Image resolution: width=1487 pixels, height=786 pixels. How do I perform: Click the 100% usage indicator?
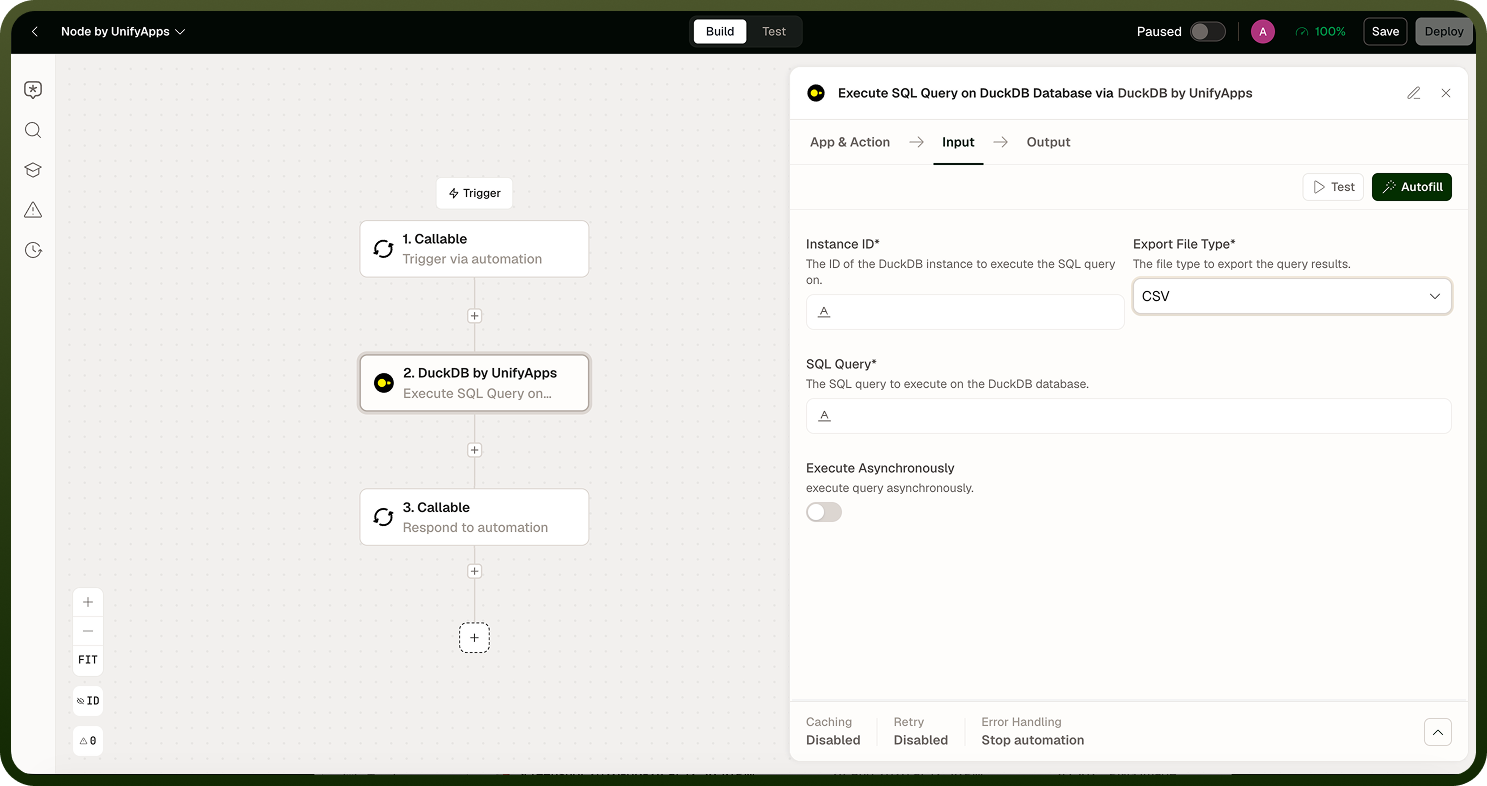click(1320, 32)
